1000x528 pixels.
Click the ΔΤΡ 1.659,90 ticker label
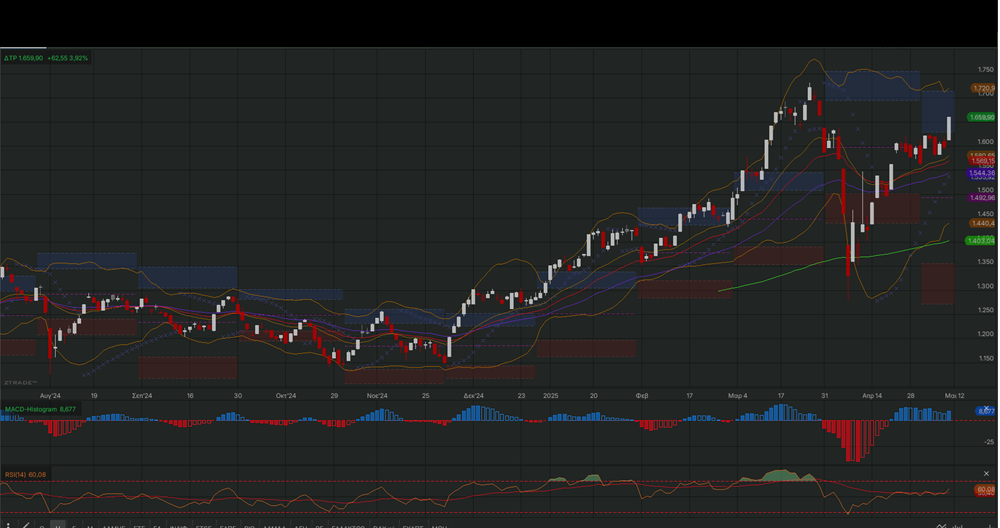pos(24,58)
